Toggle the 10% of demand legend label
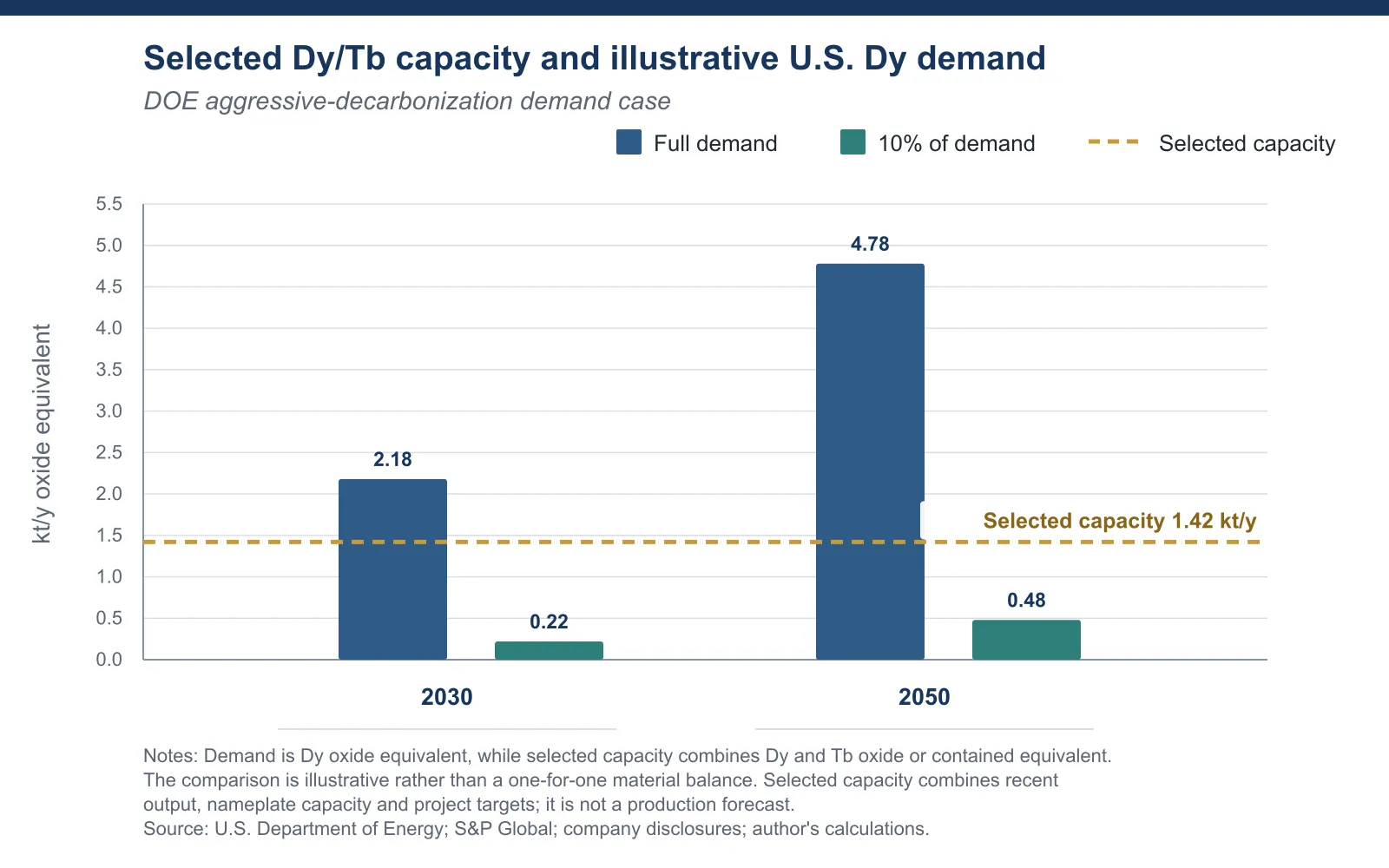Viewport: 1389px width, 868px height. [x=957, y=143]
